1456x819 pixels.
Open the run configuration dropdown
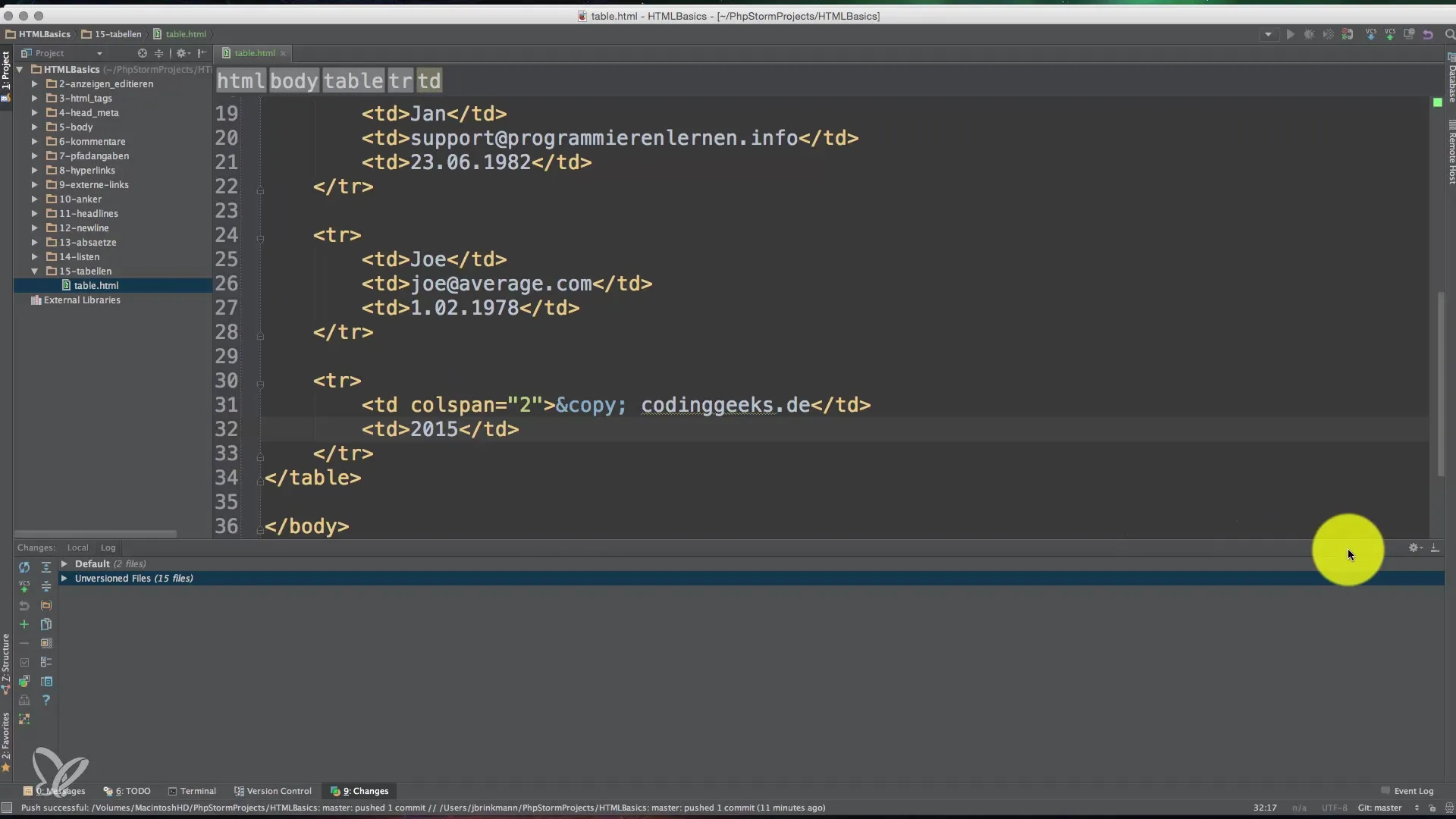1268,34
